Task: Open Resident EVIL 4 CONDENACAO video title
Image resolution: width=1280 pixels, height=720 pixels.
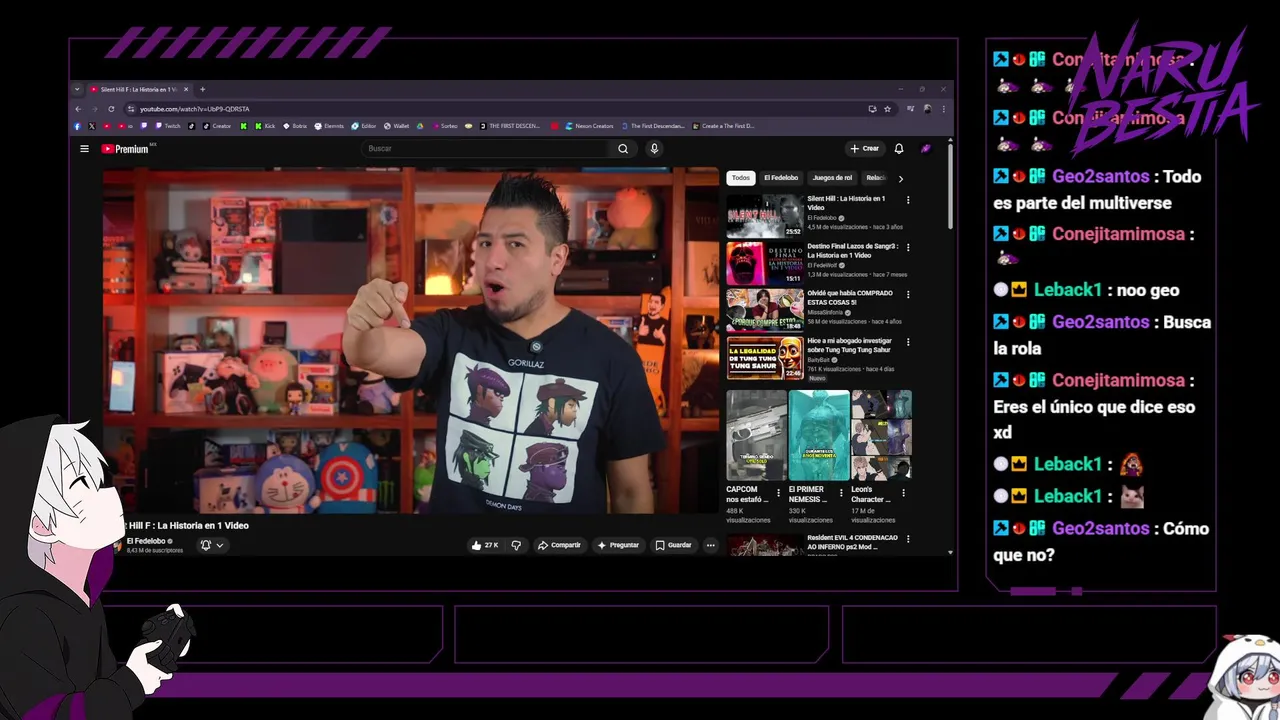Action: [x=852, y=542]
